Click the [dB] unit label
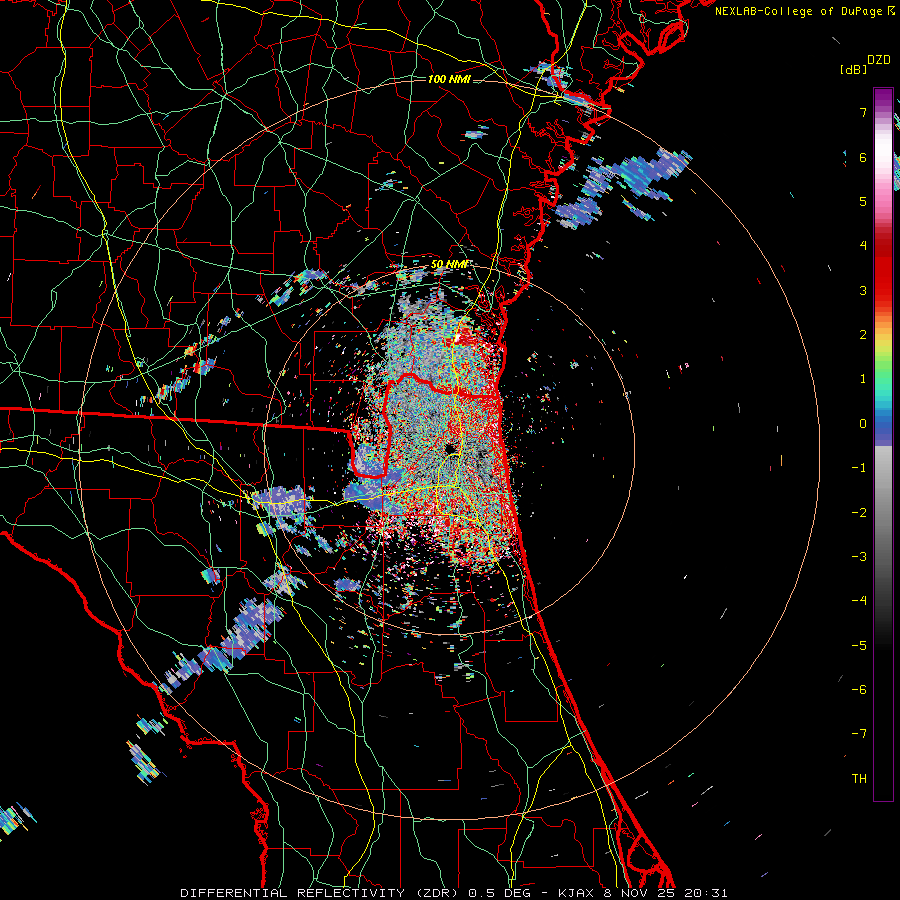Screen dimensions: 900x900 [854, 69]
